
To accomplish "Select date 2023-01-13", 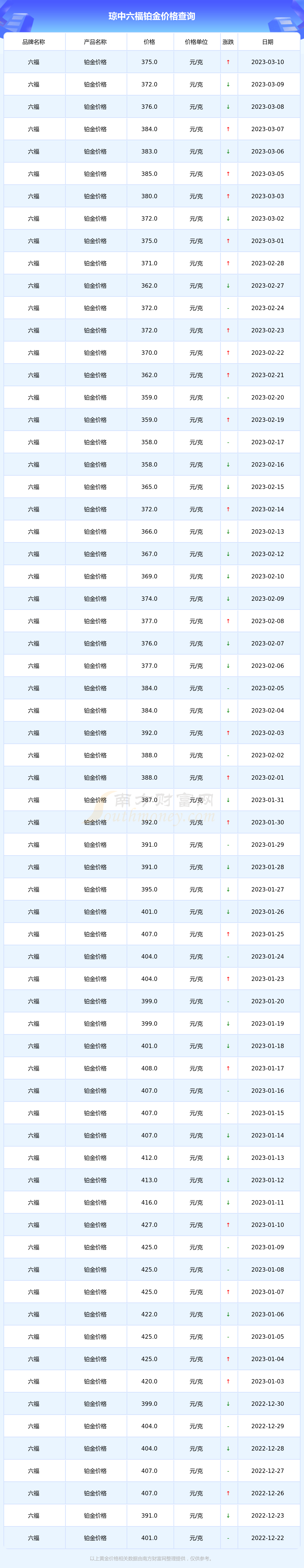I will 268,1158.
